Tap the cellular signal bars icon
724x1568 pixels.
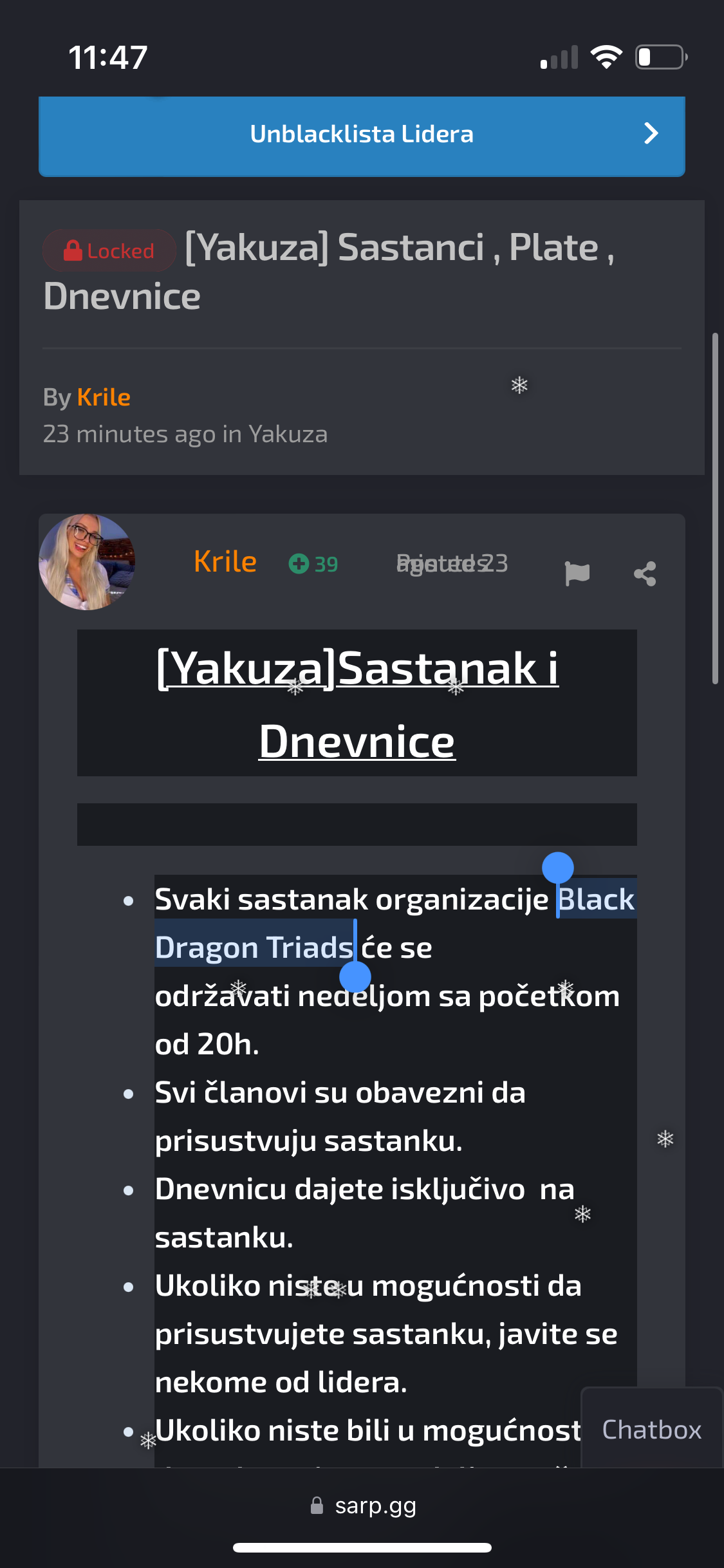point(559,57)
